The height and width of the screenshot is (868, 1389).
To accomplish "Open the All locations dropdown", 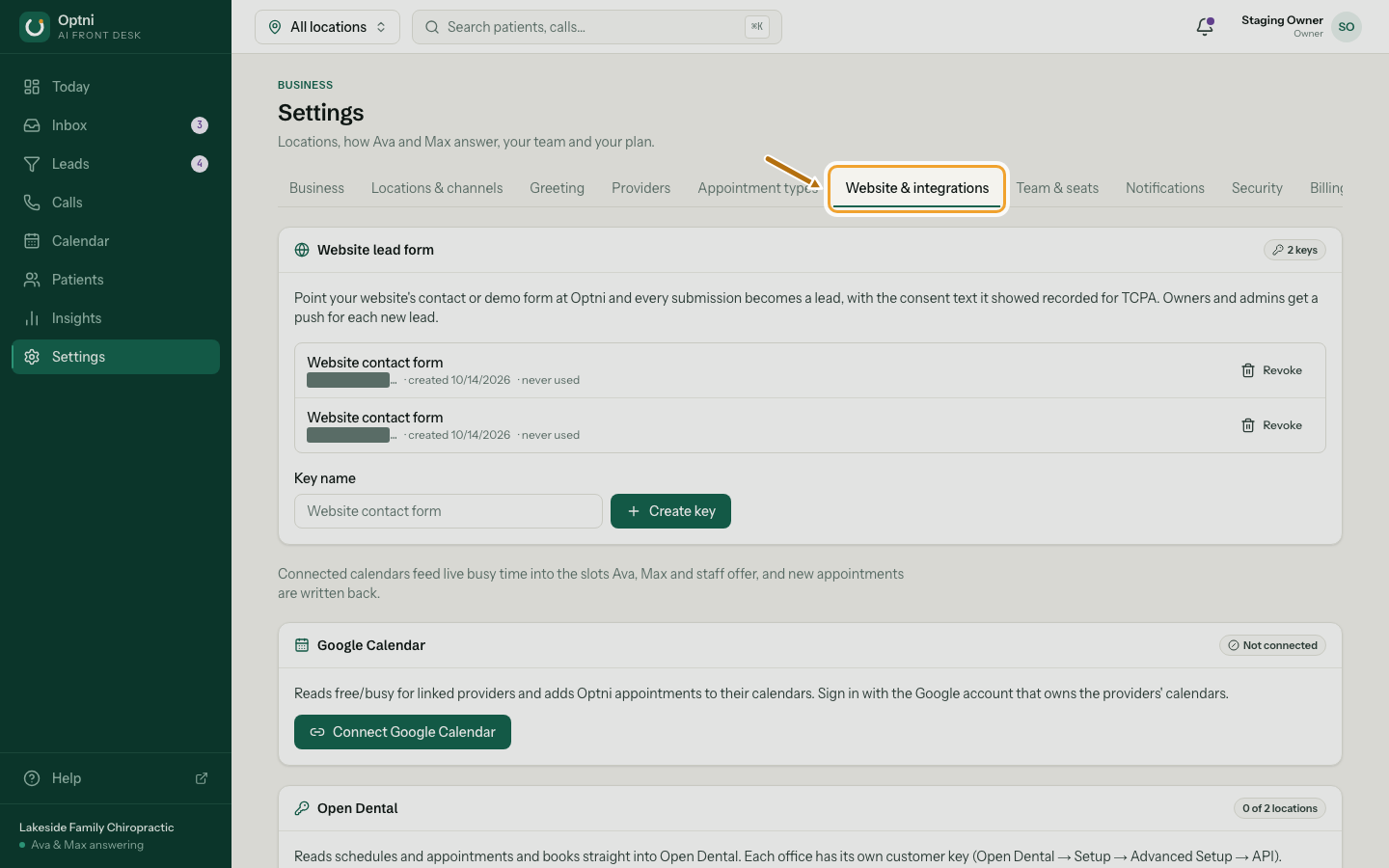I will [327, 27].
